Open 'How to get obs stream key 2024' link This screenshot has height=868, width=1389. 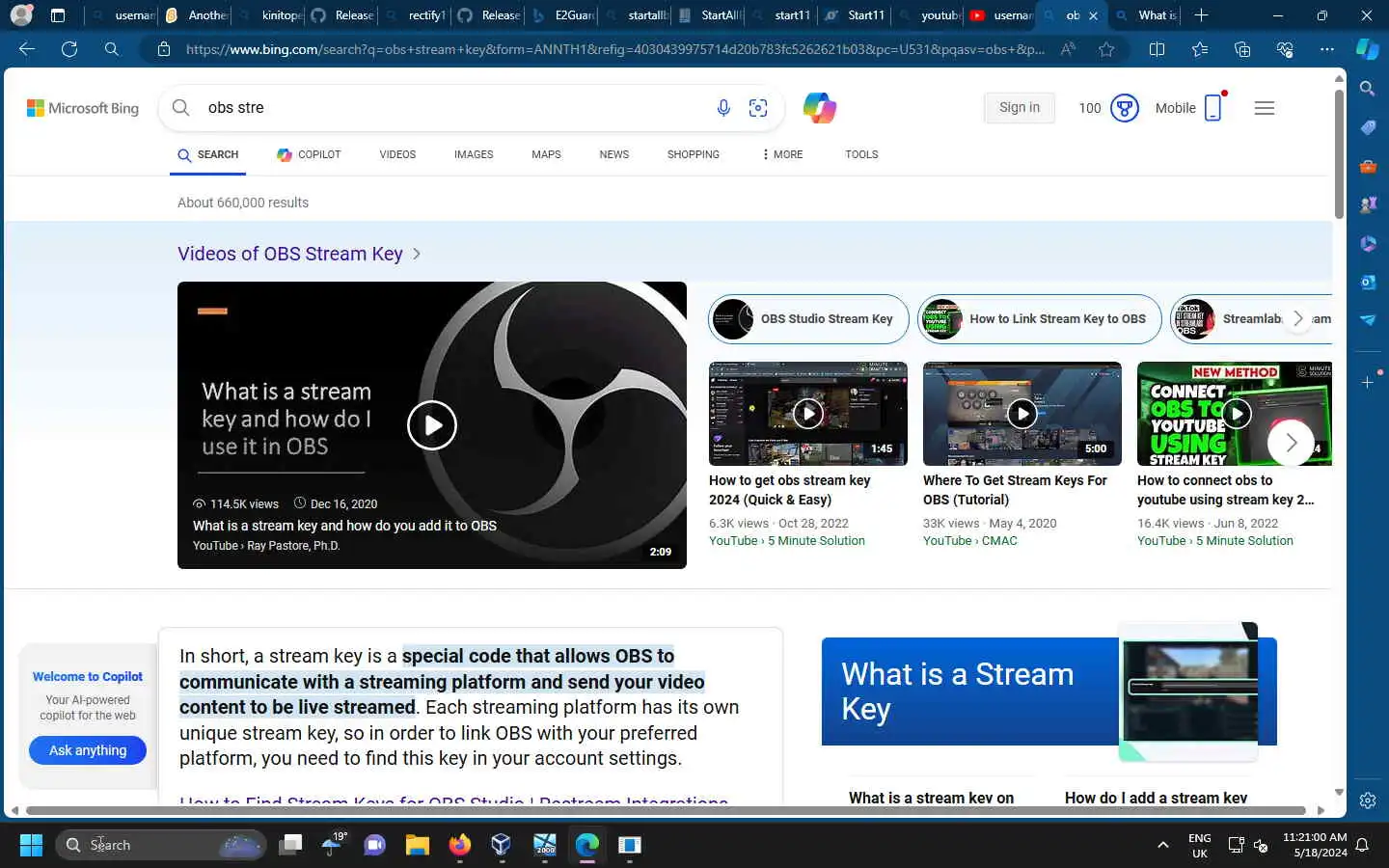click(789, 490)
